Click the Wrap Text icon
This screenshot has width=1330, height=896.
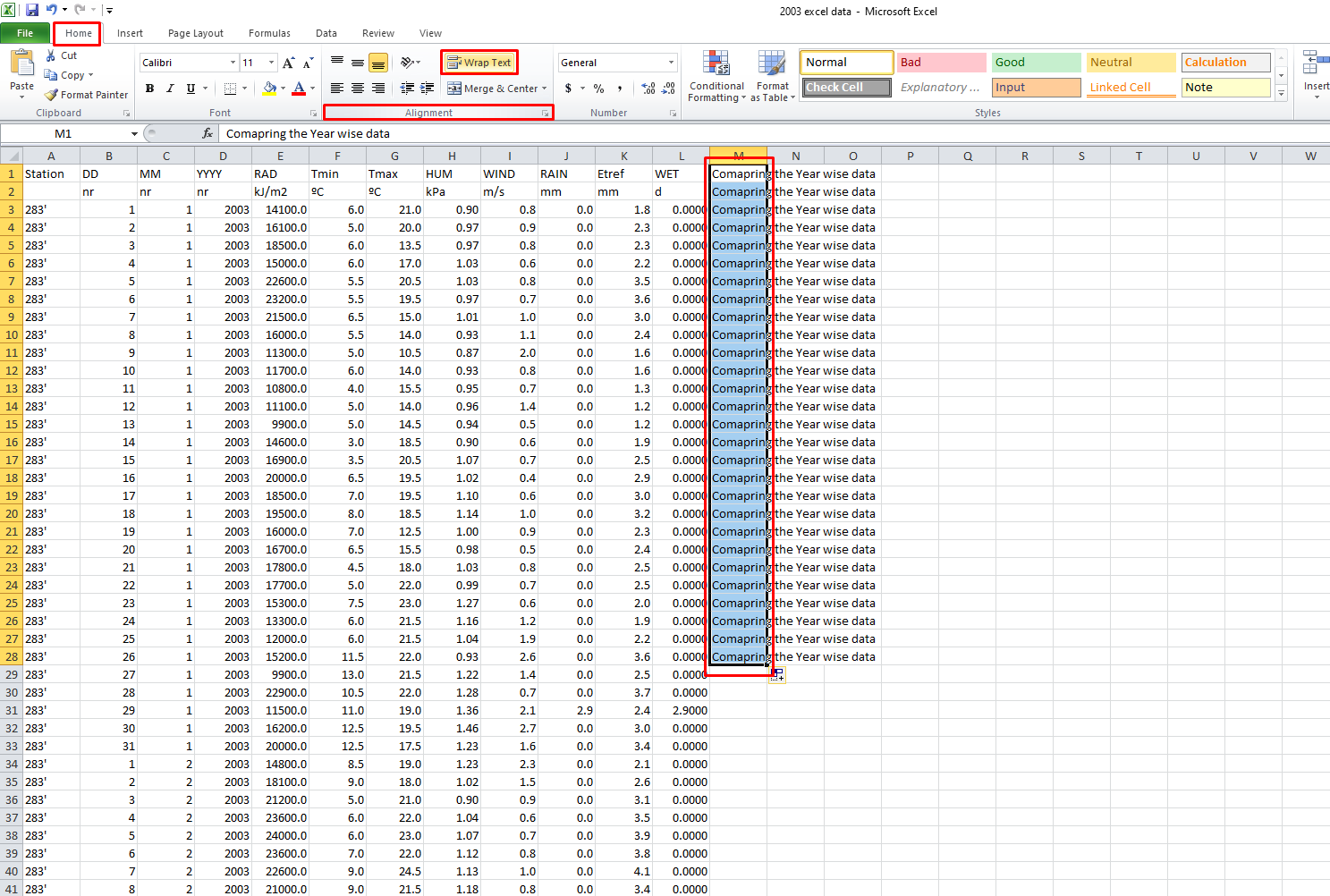(479, 62)
